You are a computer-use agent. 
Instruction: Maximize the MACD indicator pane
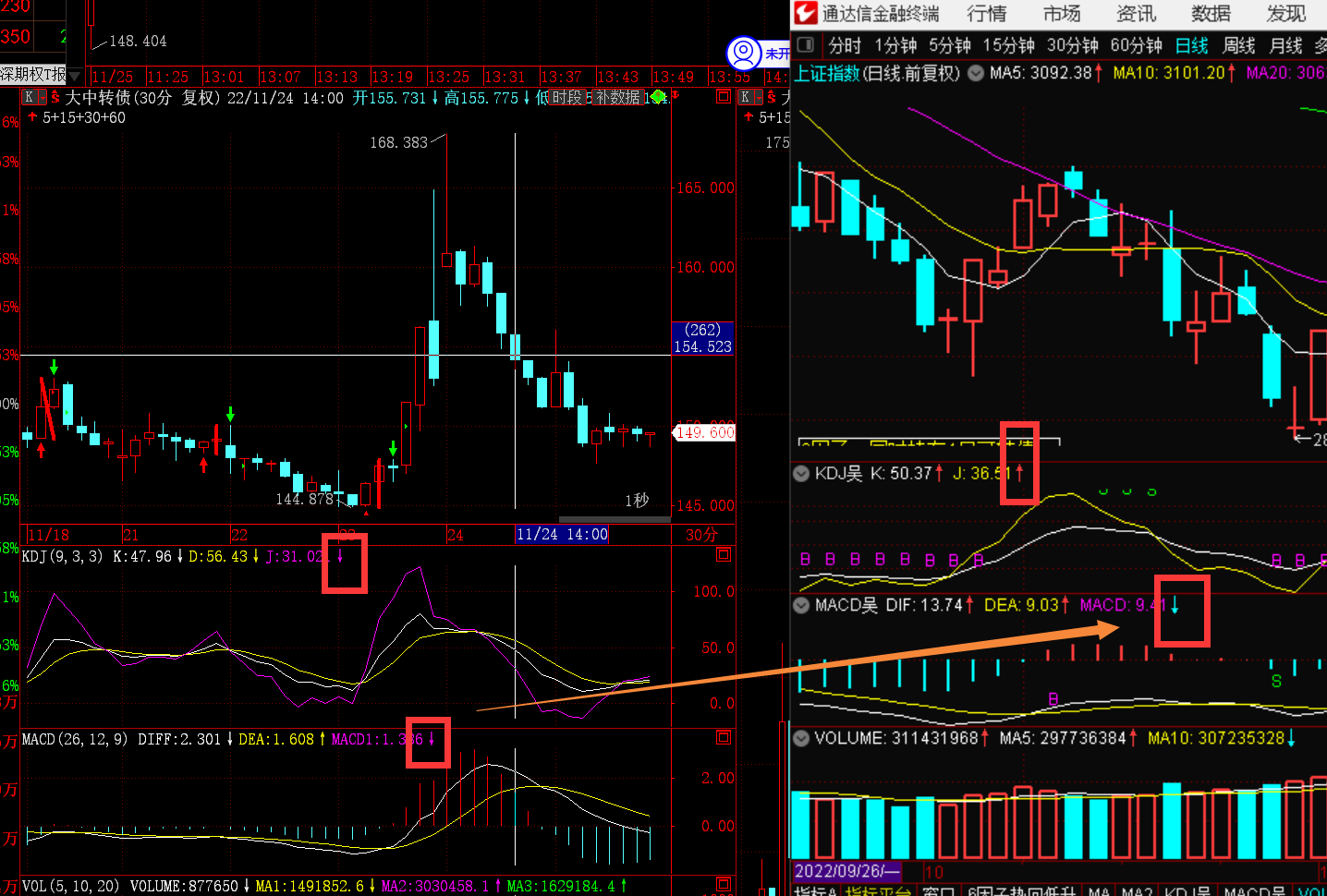(724, 737)
